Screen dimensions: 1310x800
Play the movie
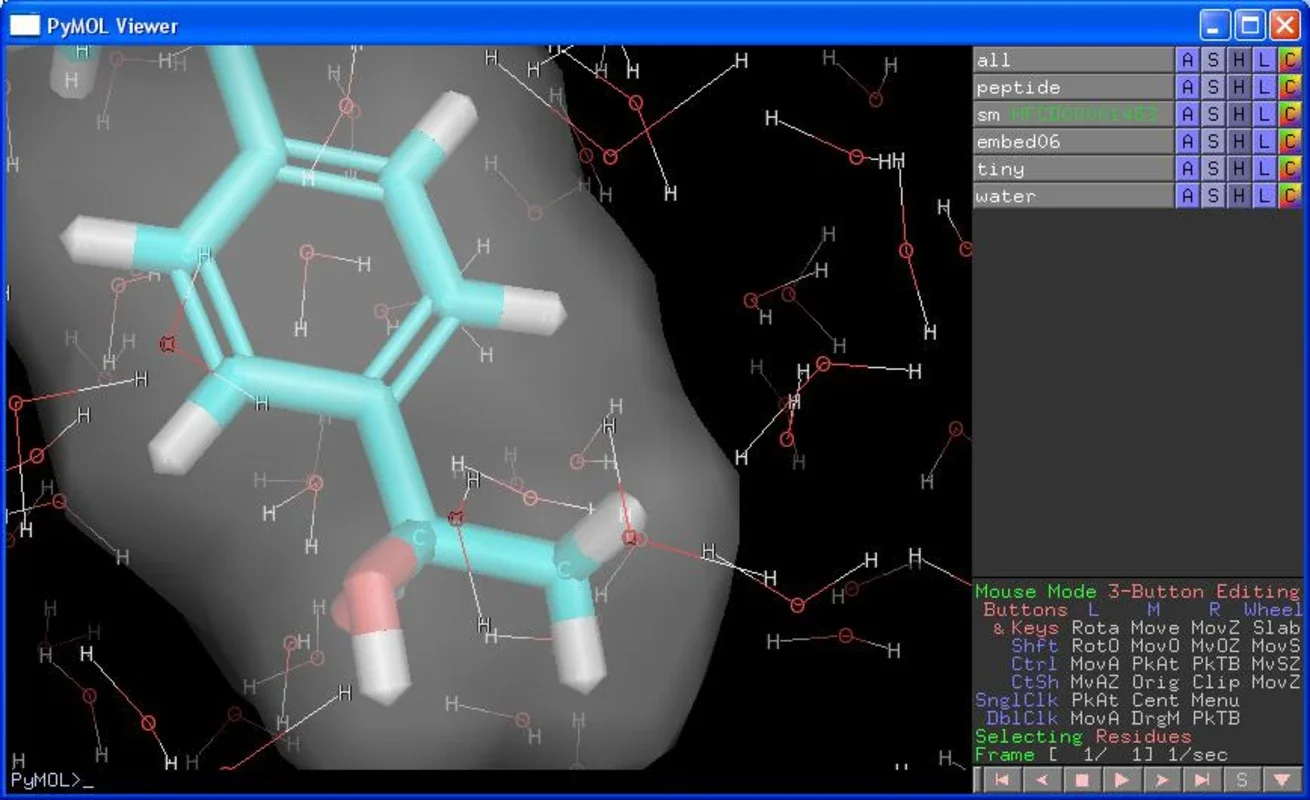click(x=1123, y=780)
